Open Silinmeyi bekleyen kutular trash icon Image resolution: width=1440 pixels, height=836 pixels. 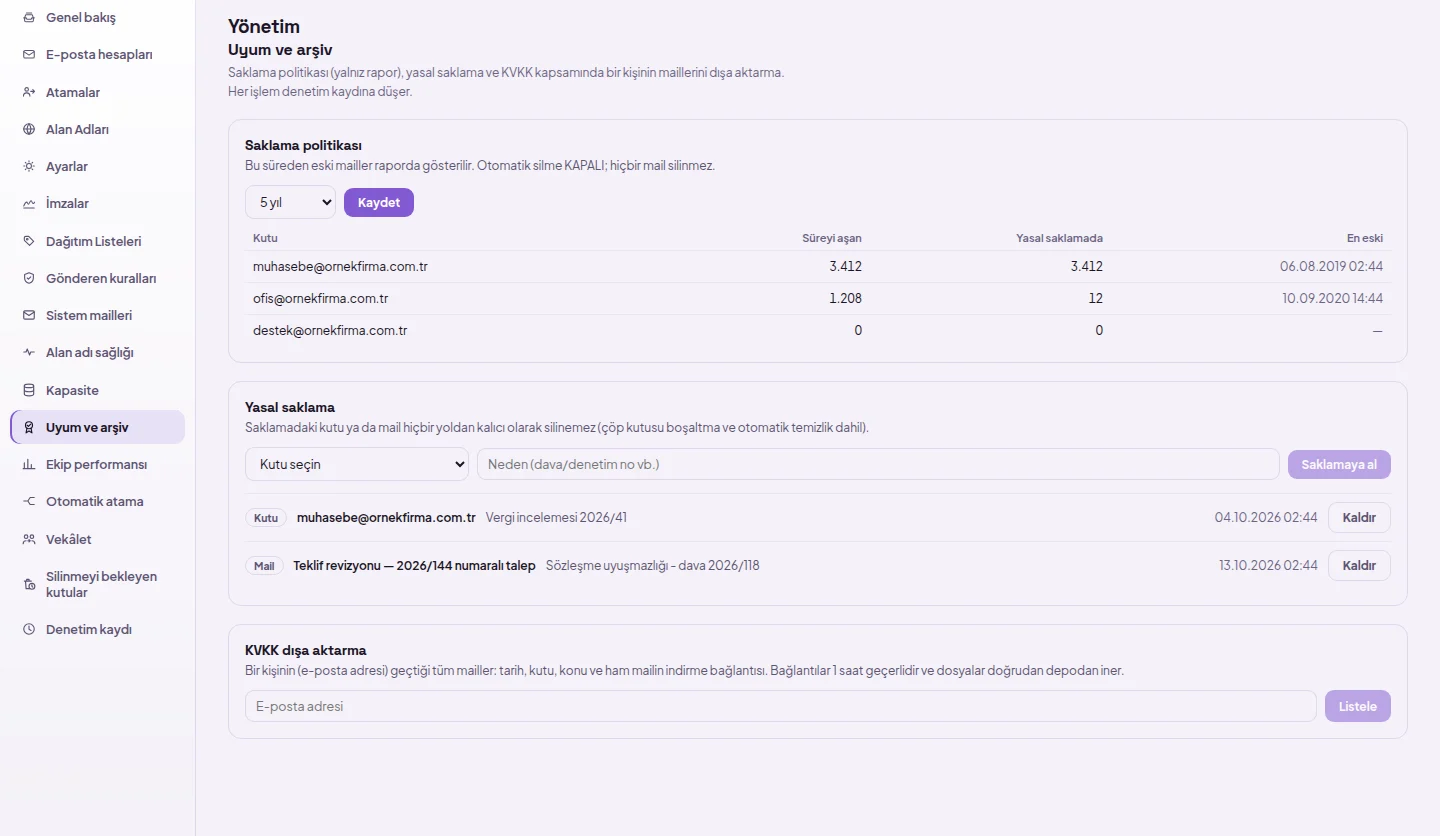tap(29, 584)
